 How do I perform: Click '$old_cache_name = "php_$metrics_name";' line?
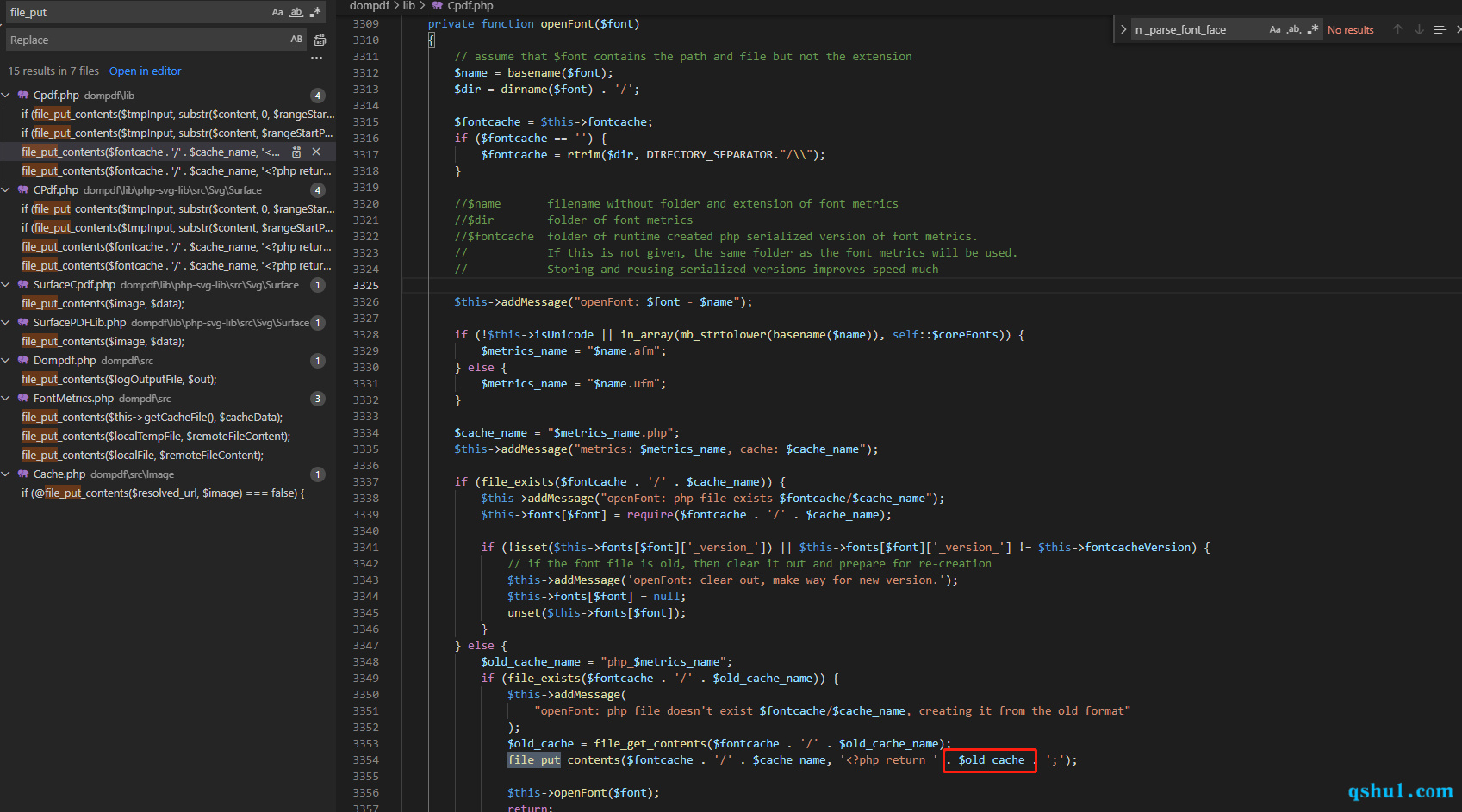[607, 661]
